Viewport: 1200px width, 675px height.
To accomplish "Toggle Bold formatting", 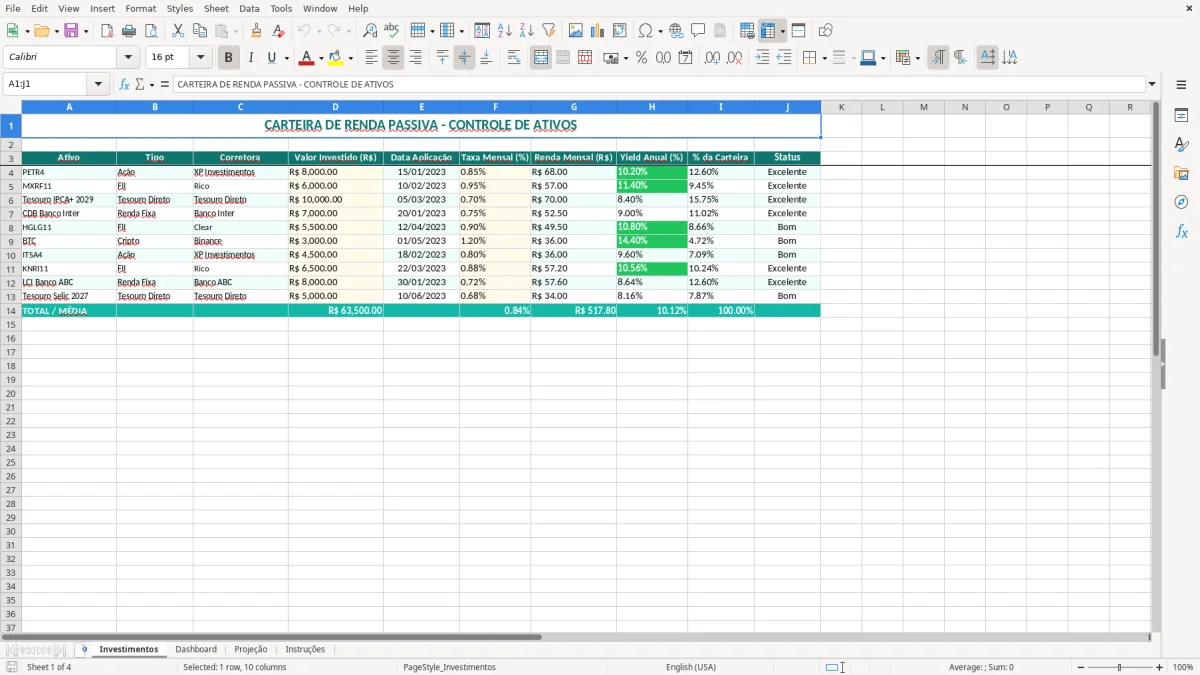I will point(228,58).
